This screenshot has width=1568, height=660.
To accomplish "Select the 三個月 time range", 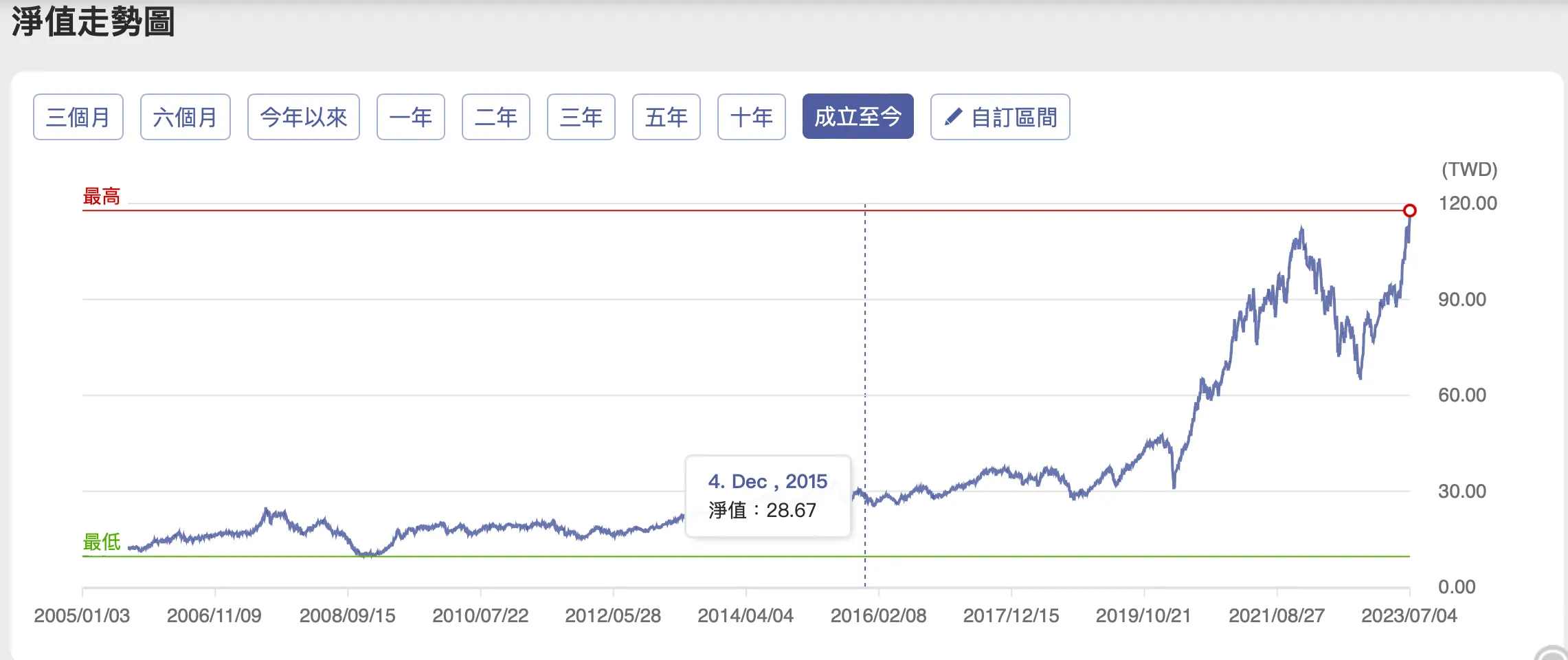I will 78,117.
